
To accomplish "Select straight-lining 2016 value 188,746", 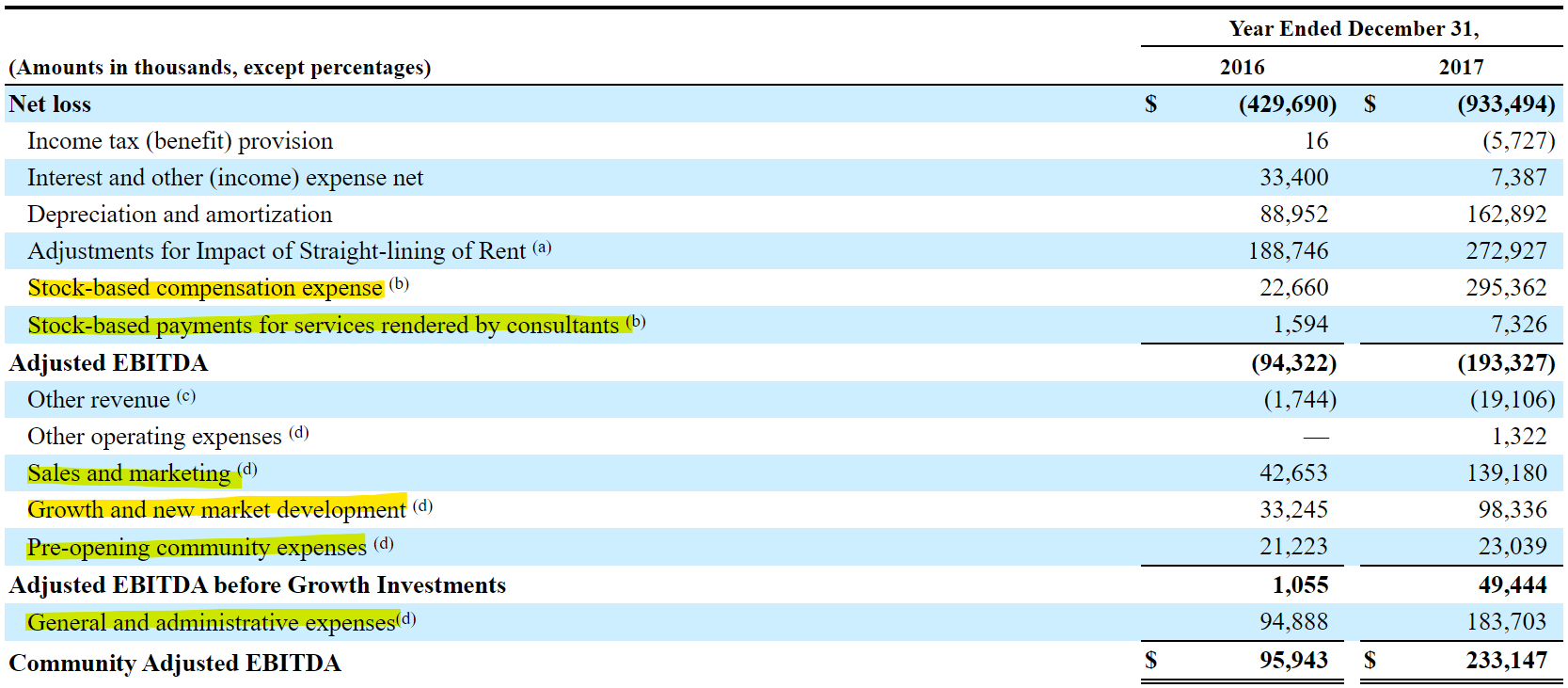I will pyautogui.click(x=1288, y=251).
